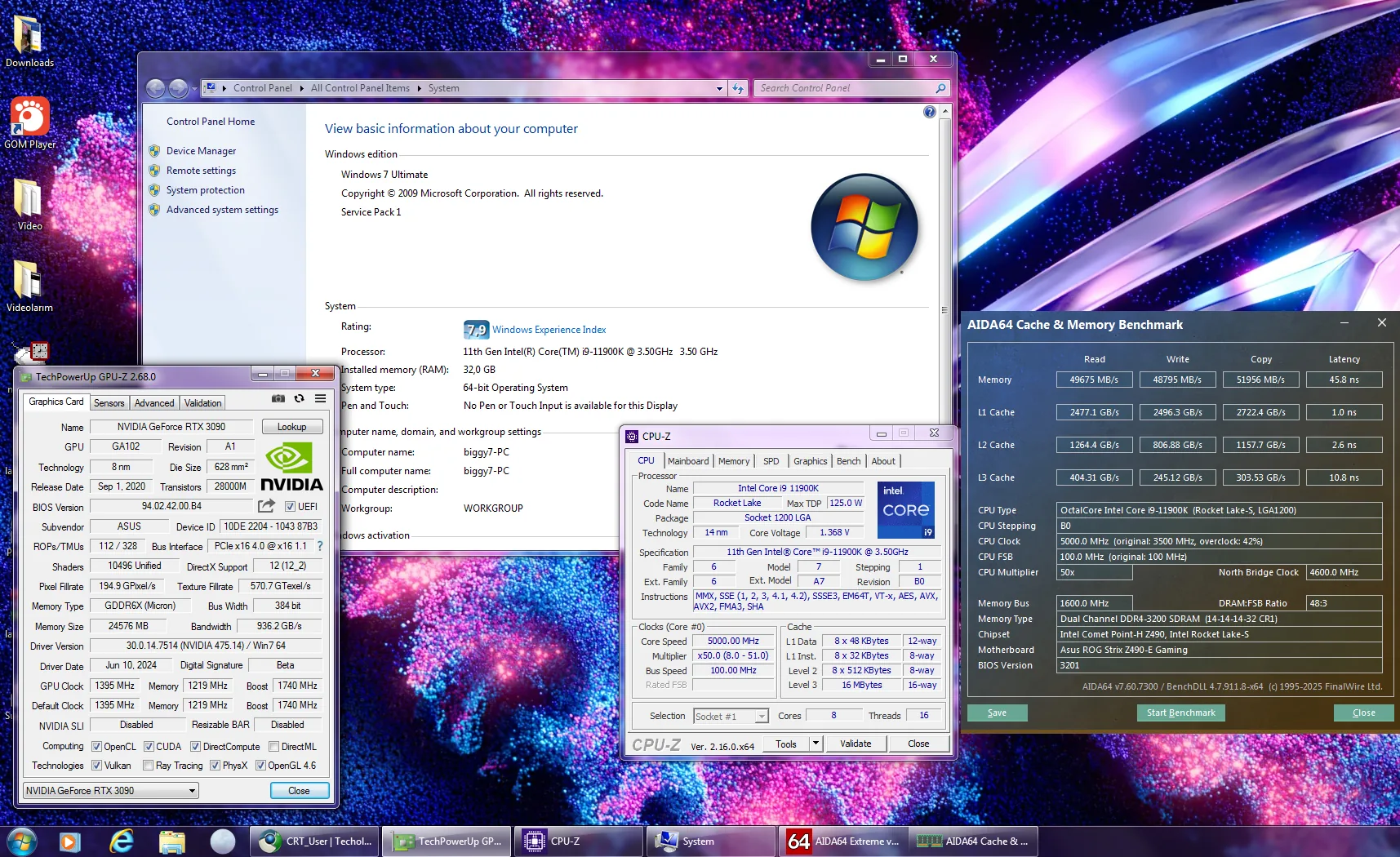Switch to AIDA64 Cache taskbar item

[x=972, y=841]
